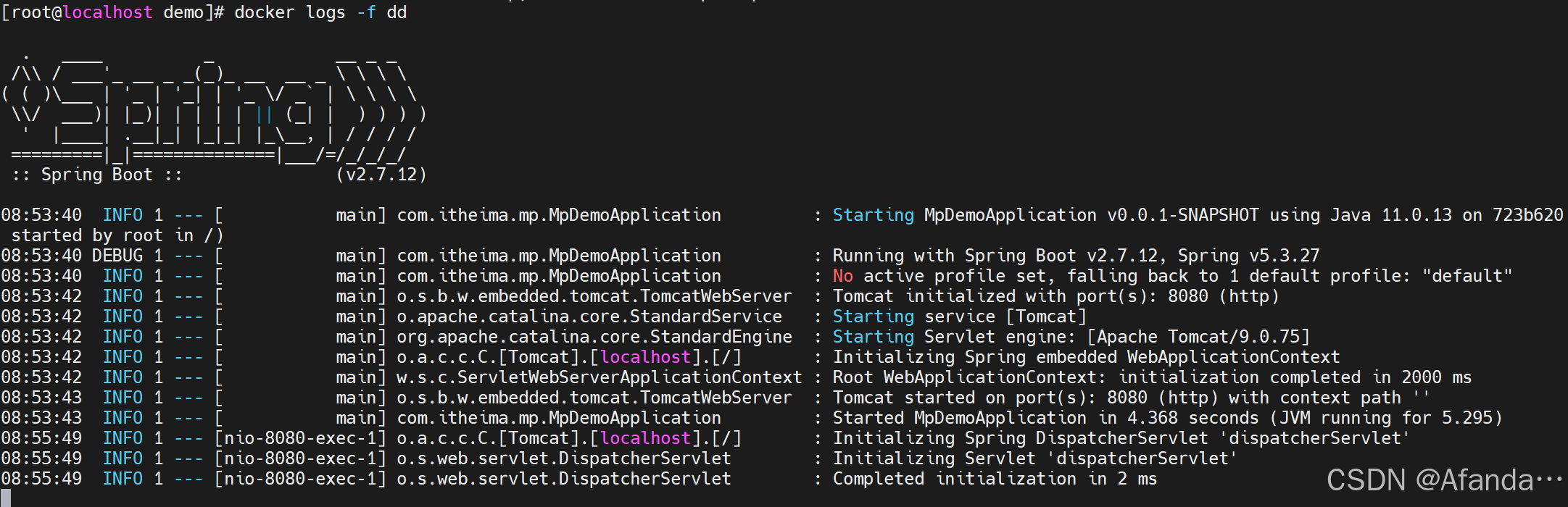Click the DEBUG log level label
Viewport: 1568px width, 507px height.
117,256
